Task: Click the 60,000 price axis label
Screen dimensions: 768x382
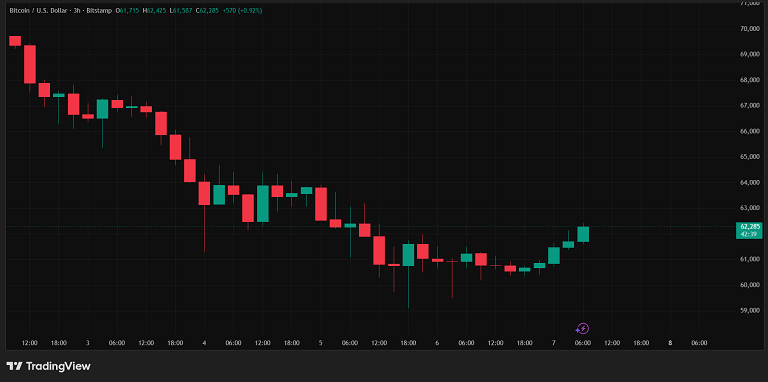Action: point(750,285)
